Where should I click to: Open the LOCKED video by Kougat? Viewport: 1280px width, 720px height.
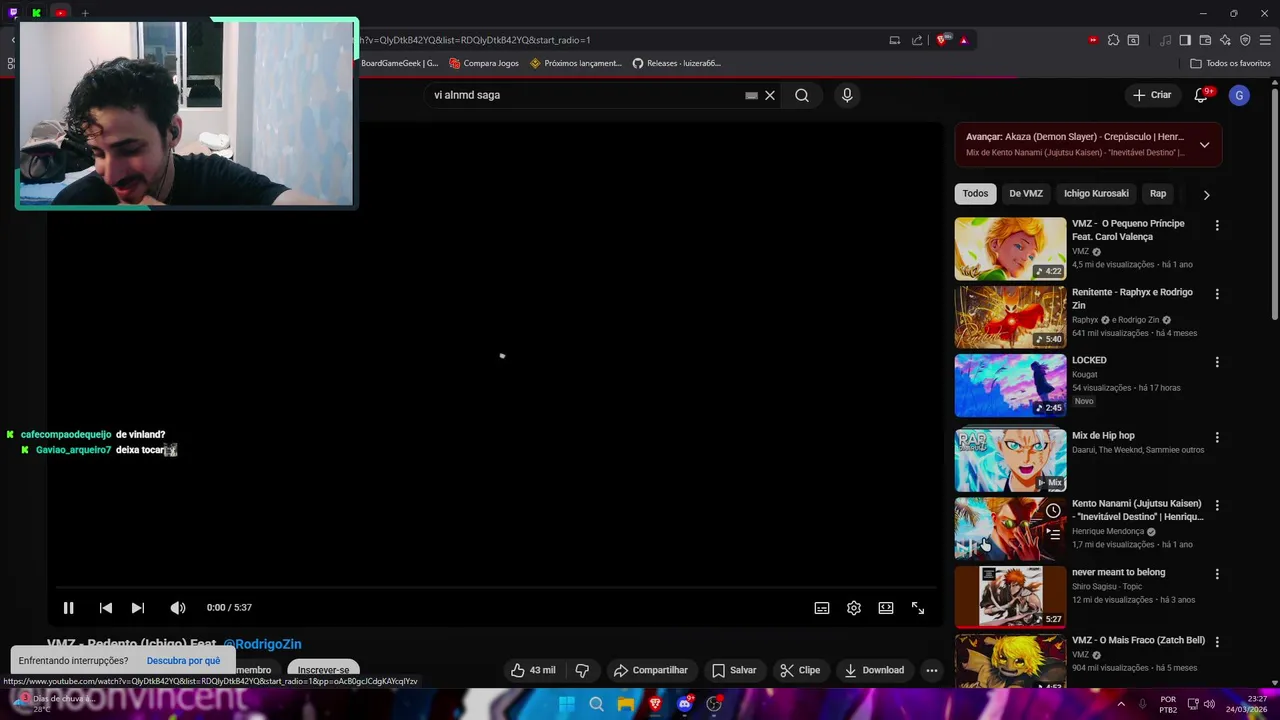1010,385
